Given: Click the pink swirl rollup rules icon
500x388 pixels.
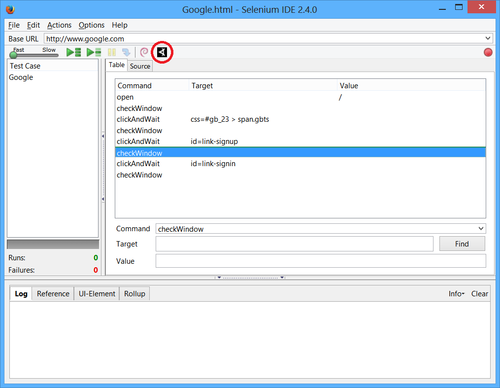Looking at the screenshot, I should point(144,52).
